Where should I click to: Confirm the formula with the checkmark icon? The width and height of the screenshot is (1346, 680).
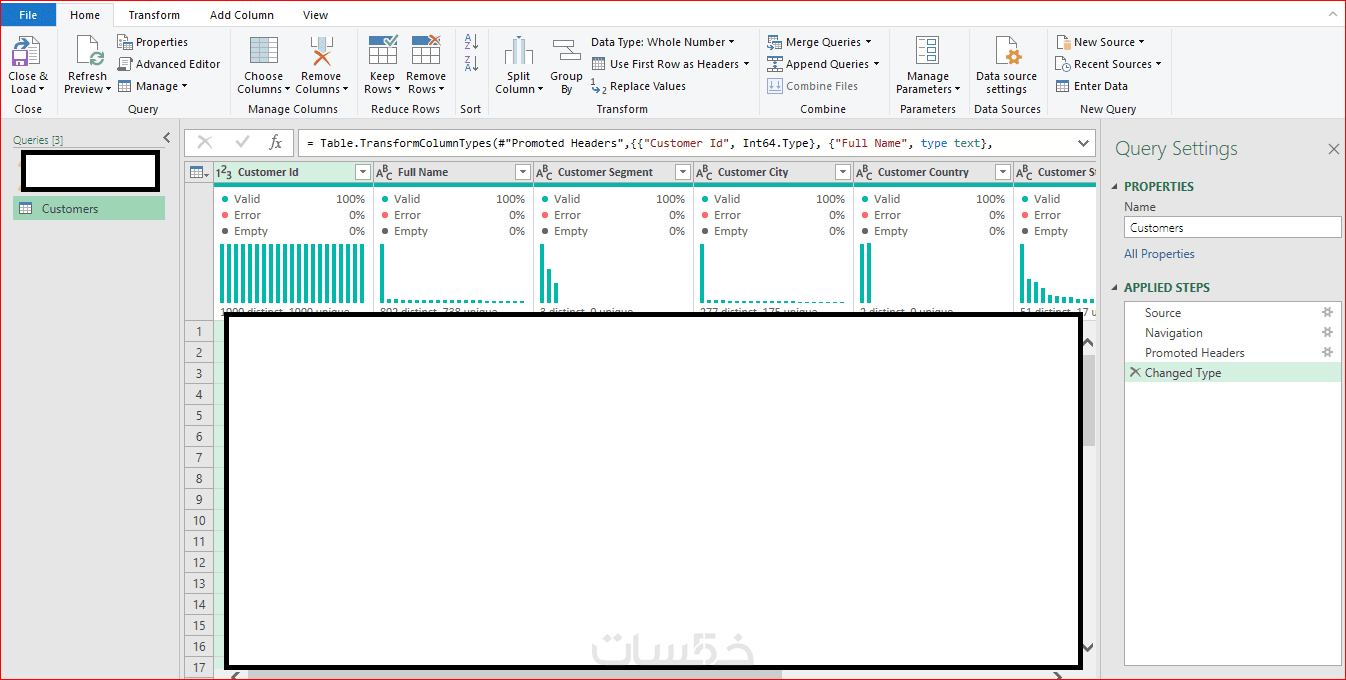click(x=241, y=143)
